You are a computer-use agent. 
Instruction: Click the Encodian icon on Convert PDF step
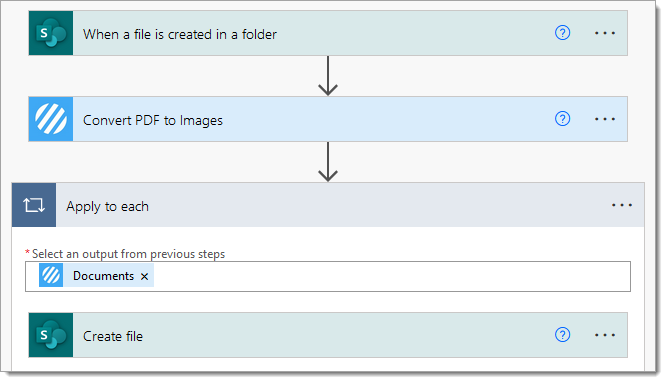click(51, 119)
